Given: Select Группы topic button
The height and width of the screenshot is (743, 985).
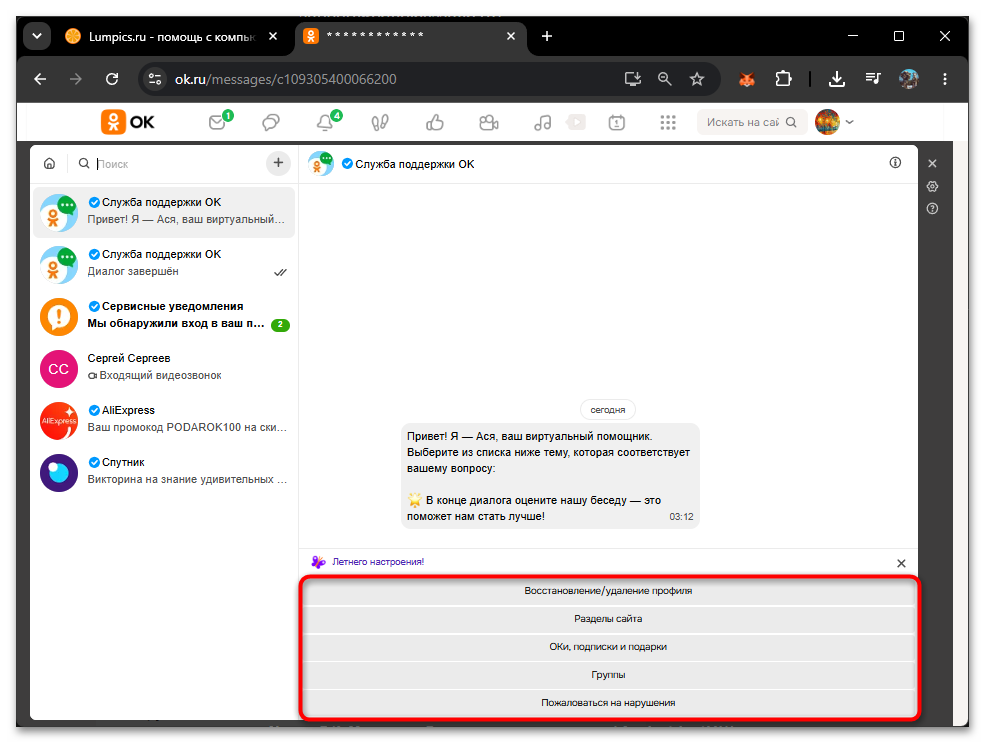Looking at the screenshot, I should coord(608,675).
